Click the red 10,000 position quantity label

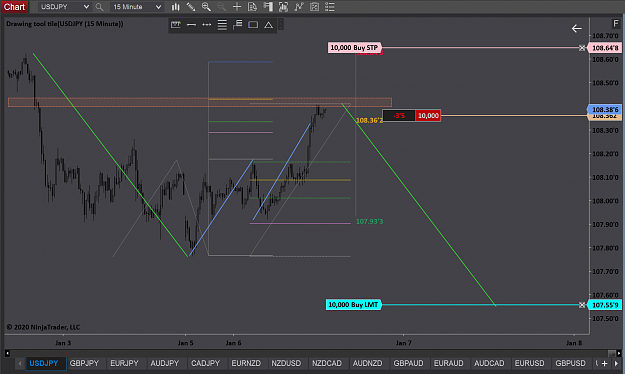point(428,116)
